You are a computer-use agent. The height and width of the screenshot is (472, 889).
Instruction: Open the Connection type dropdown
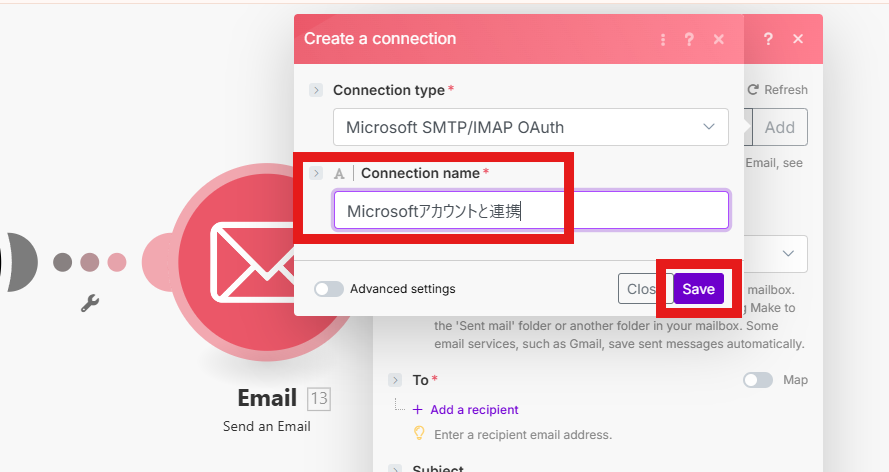point(530,127)
